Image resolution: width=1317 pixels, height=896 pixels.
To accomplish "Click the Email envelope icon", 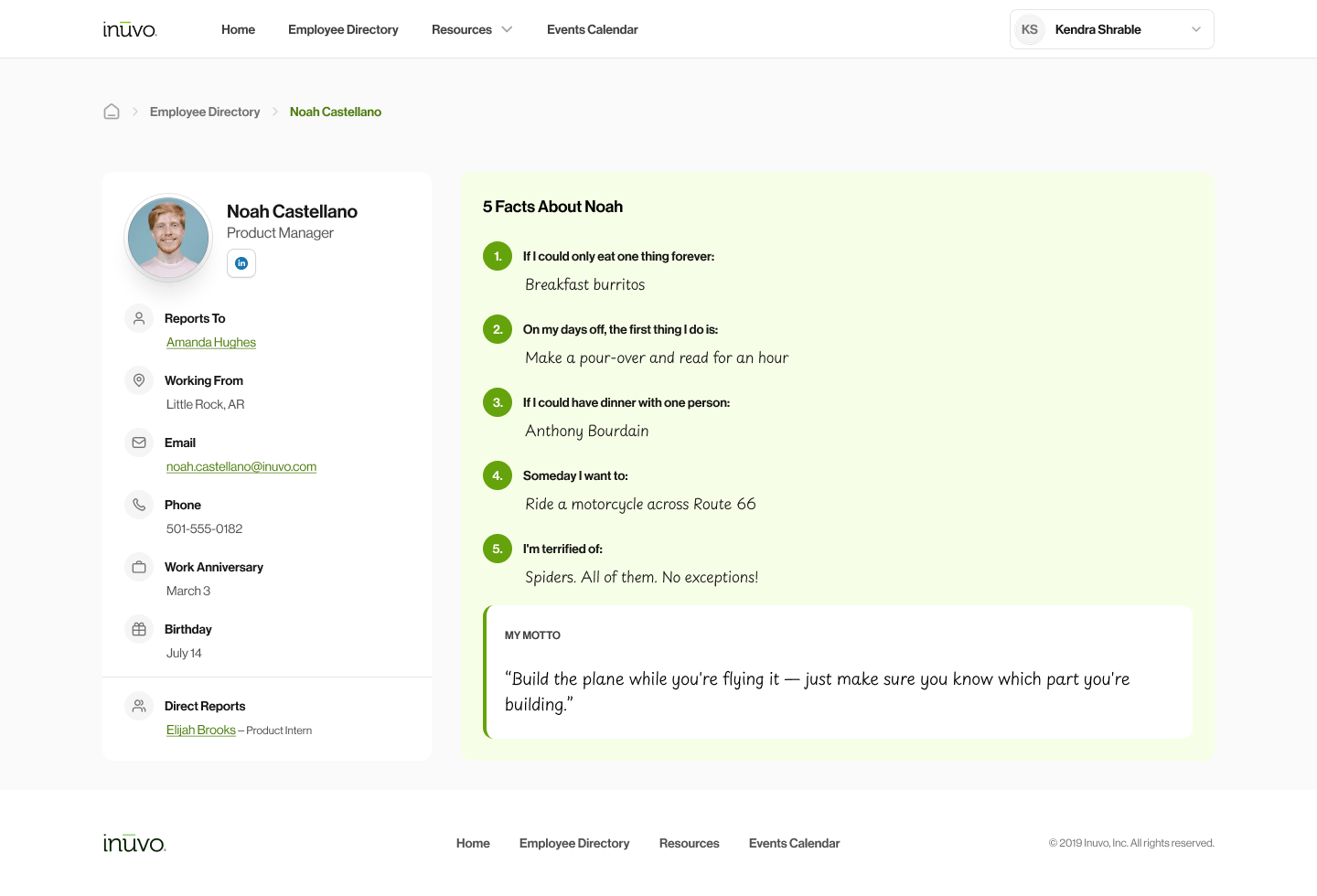I will click(x=139, y=443).
